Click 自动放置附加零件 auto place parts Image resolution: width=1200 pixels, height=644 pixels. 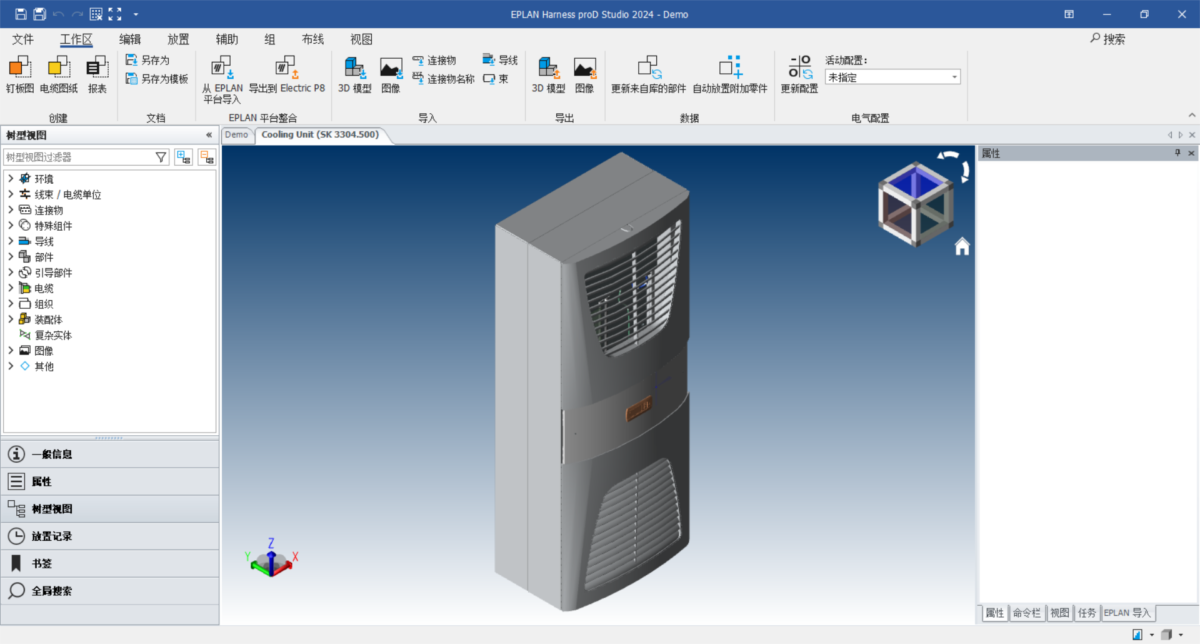(730, 75)
